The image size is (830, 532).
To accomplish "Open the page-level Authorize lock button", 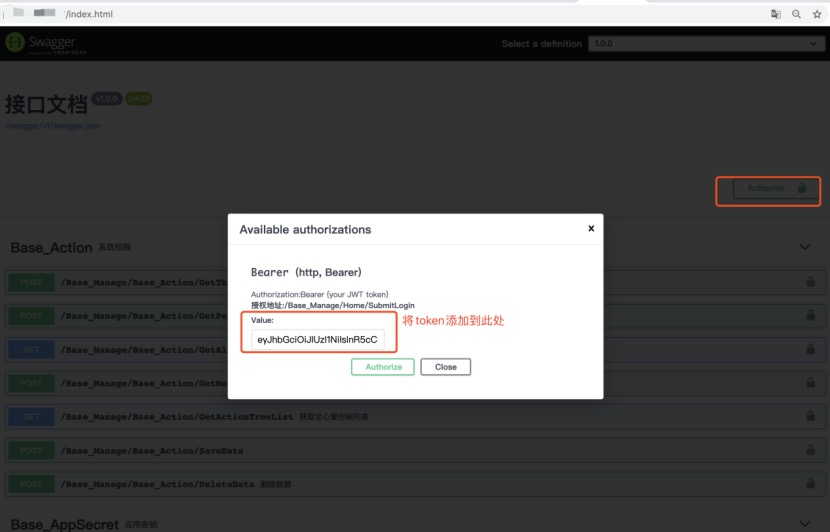I will [776, 188].
